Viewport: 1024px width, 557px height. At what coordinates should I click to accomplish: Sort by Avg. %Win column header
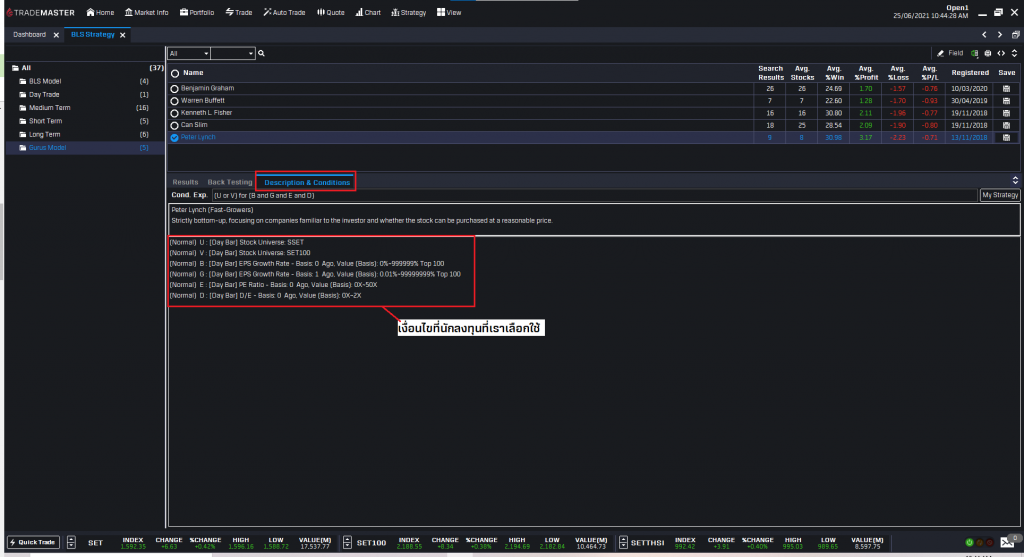point(834,73)
